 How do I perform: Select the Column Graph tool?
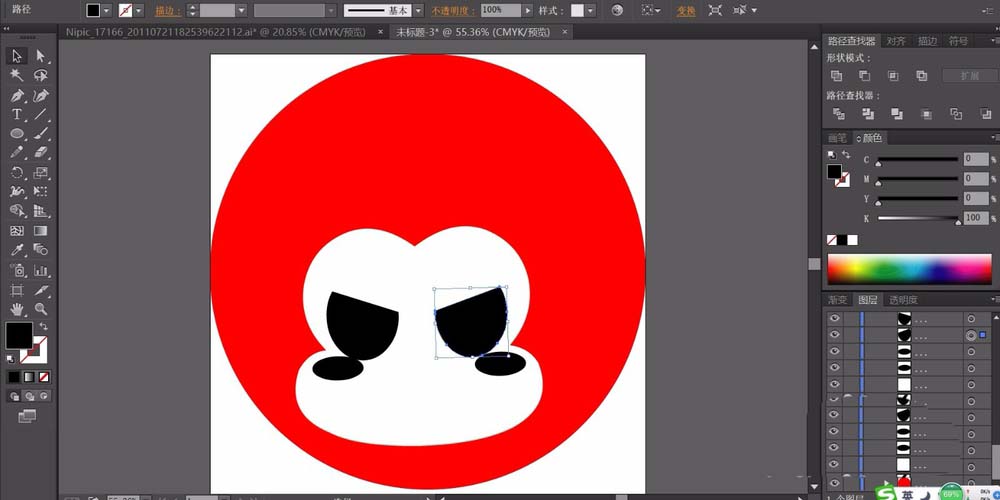(x=41, y=270)
